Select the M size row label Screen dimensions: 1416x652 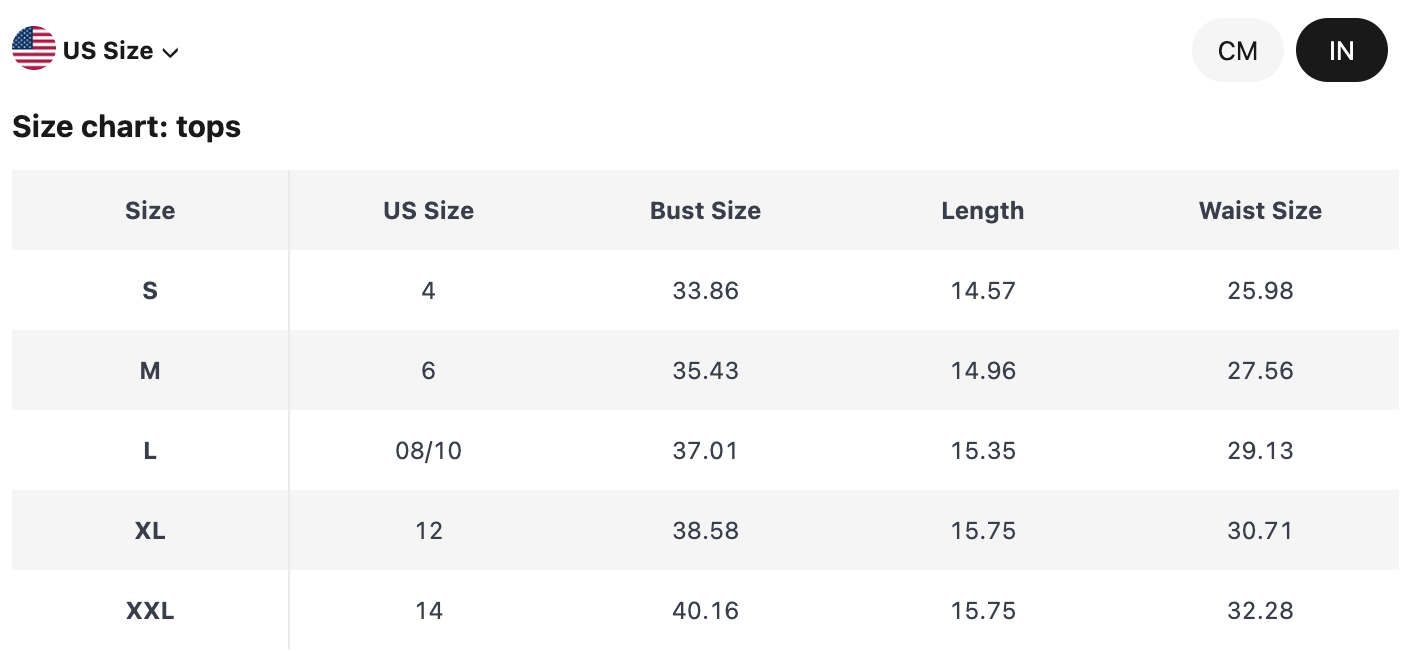pos(150,371)
